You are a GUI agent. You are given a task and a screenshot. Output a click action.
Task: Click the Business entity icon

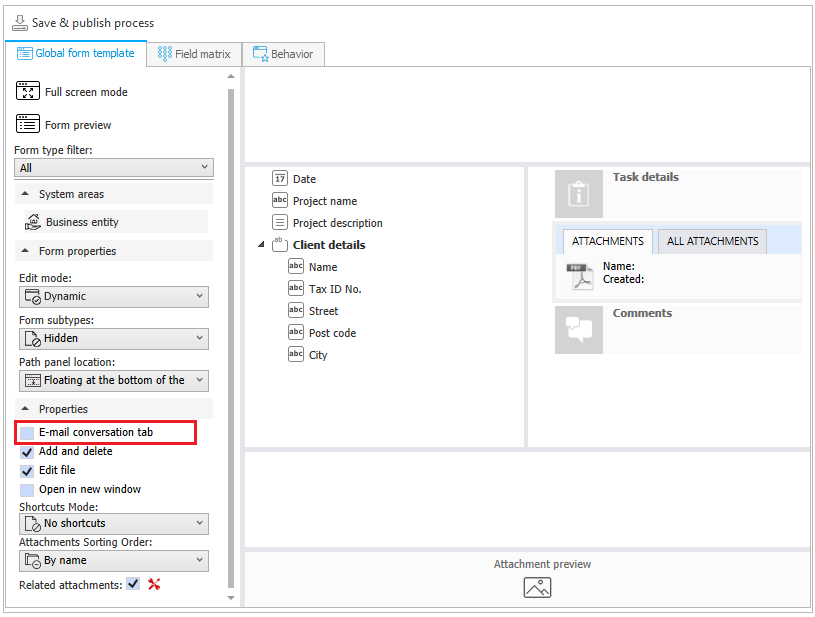33,222
